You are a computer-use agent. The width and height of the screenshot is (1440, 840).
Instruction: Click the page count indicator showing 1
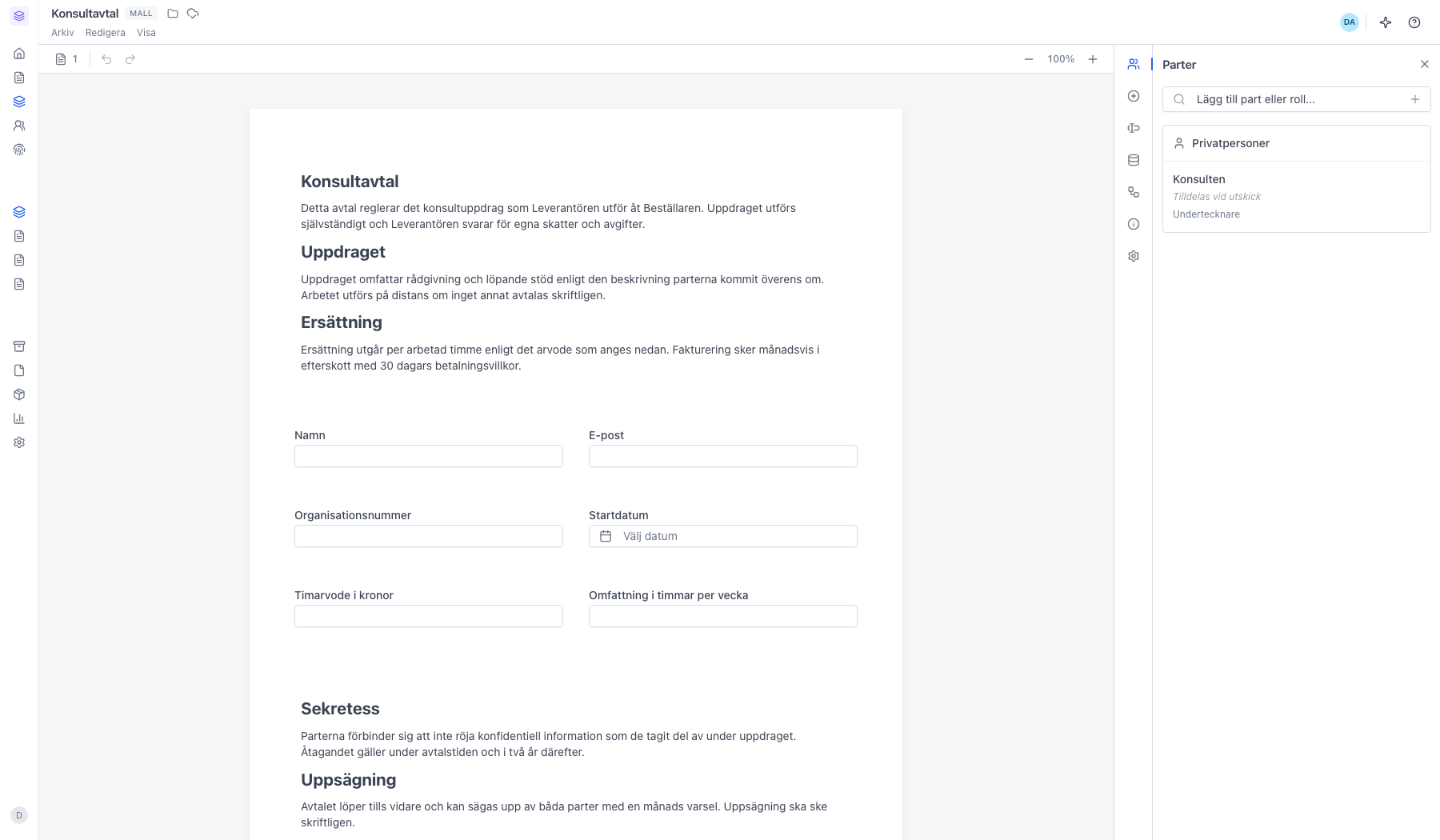click(66, 59)
